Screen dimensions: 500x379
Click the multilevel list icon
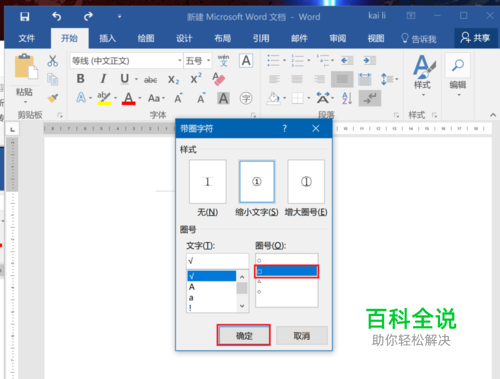point(323,60)
